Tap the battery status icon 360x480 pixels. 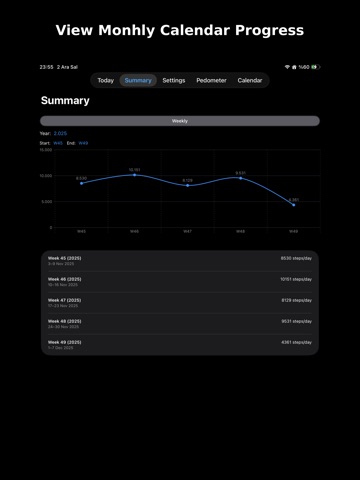point(315,67)
